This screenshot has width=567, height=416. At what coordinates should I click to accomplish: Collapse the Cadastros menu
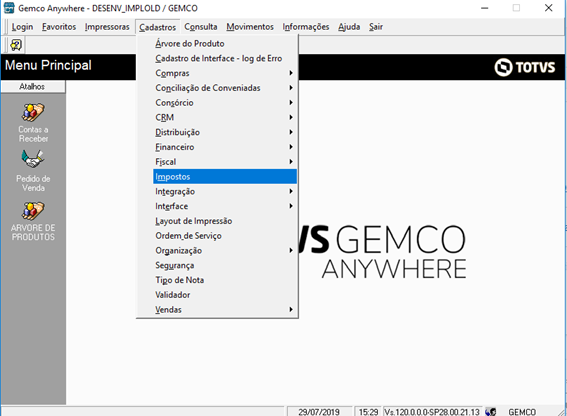click(158, 27)
